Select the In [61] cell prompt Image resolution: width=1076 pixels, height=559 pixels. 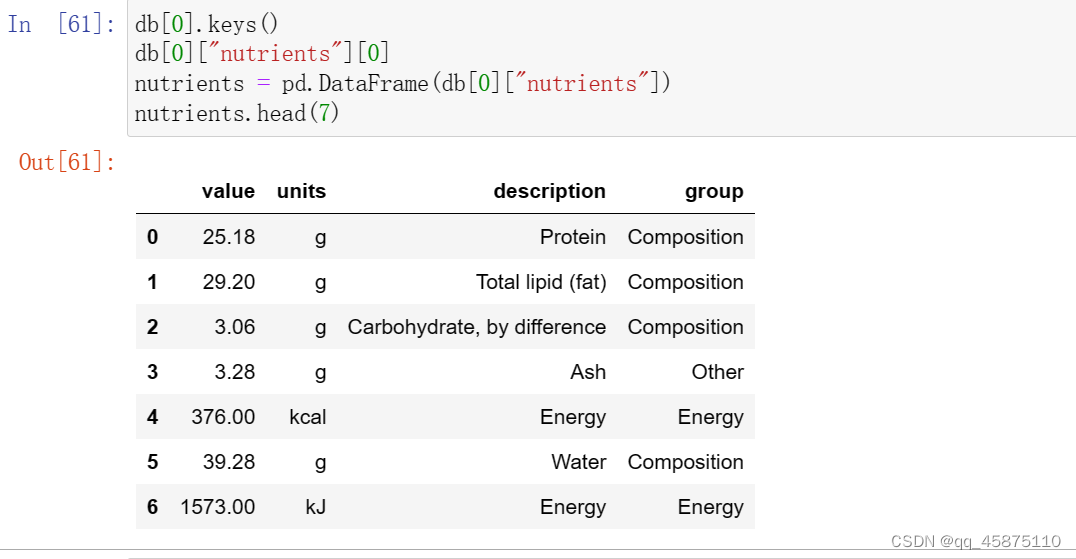point(61,25)
